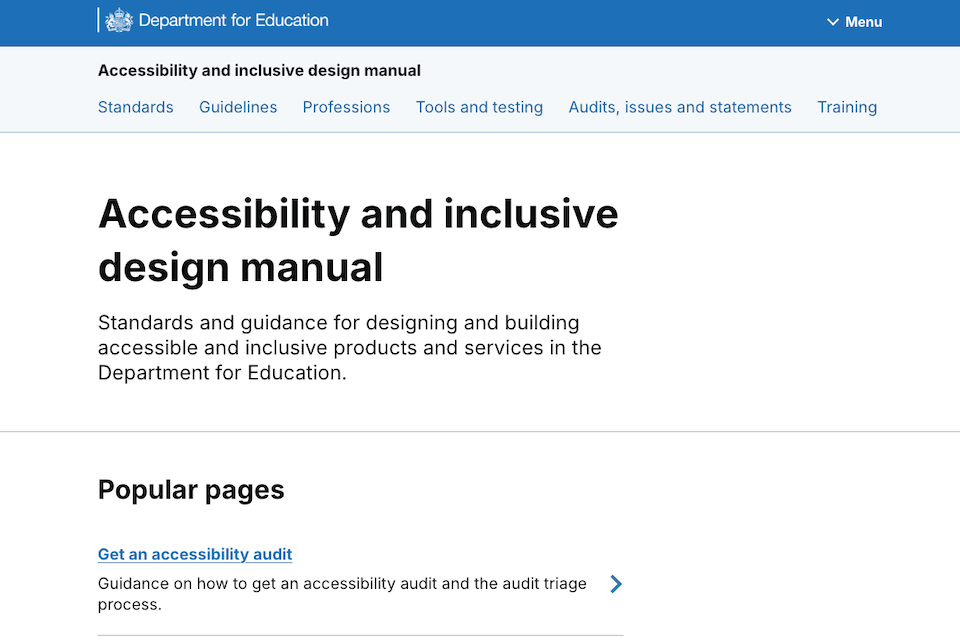The image size is (960, 640).
Task: Click the divider line below the audit card
Action: 360,635
